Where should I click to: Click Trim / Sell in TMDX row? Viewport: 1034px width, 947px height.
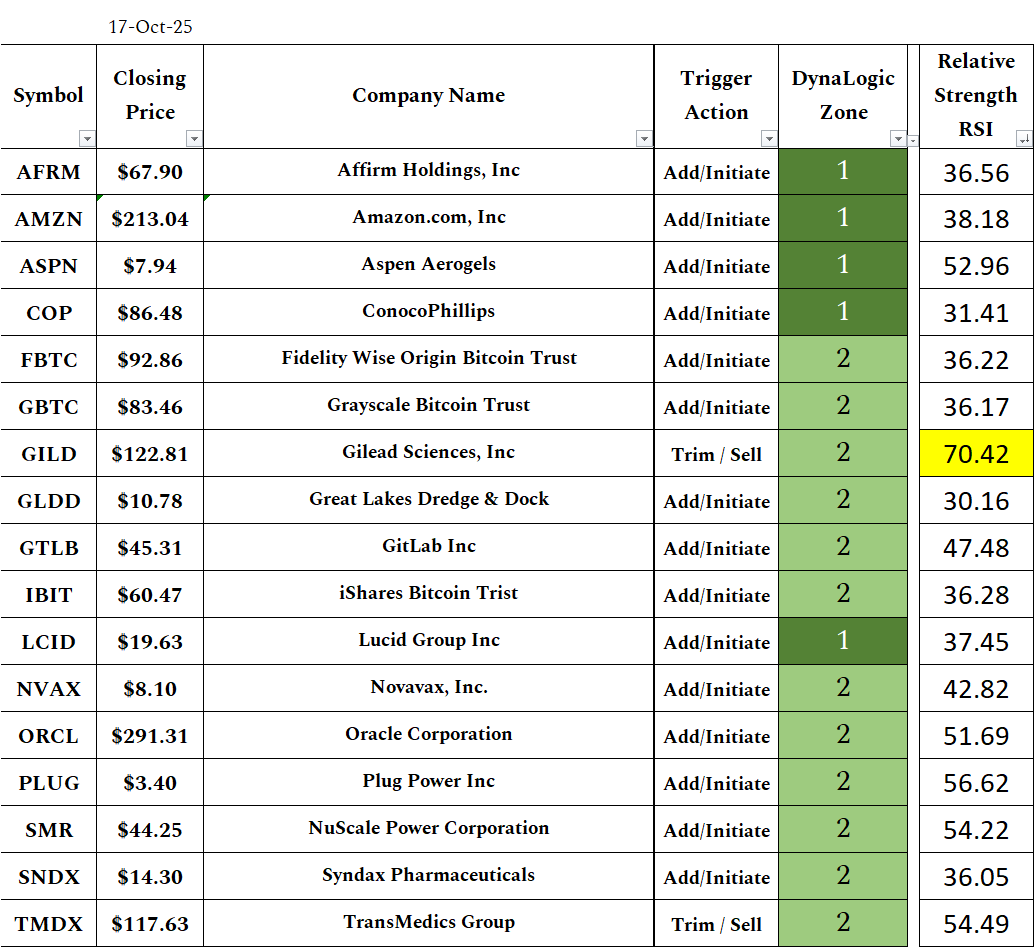click(x=716, y=924)
